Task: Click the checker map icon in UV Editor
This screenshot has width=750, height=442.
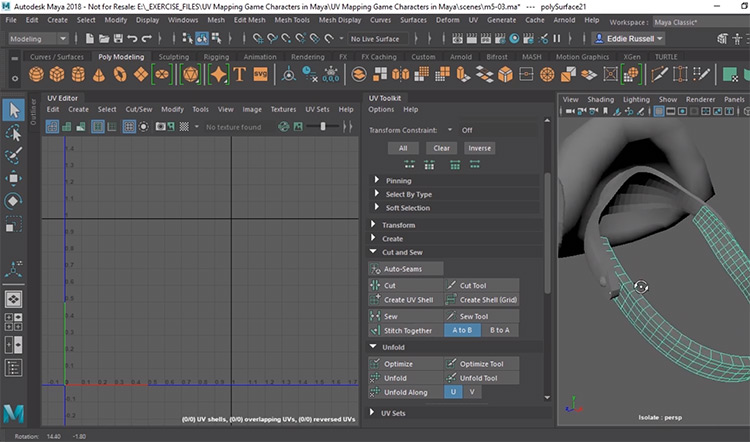Action: pyautogui.click(x=184, y=127)
